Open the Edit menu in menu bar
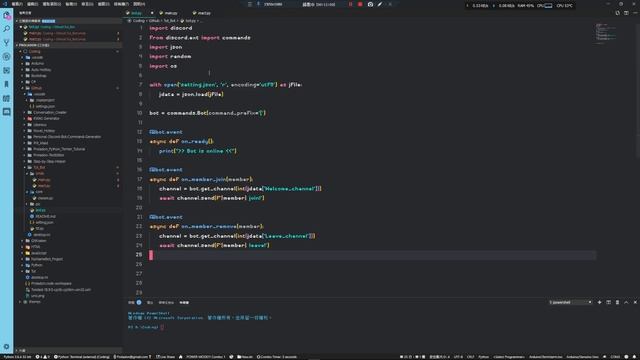Viewport: 640px width, 360px height. click(x=32, y=4)
